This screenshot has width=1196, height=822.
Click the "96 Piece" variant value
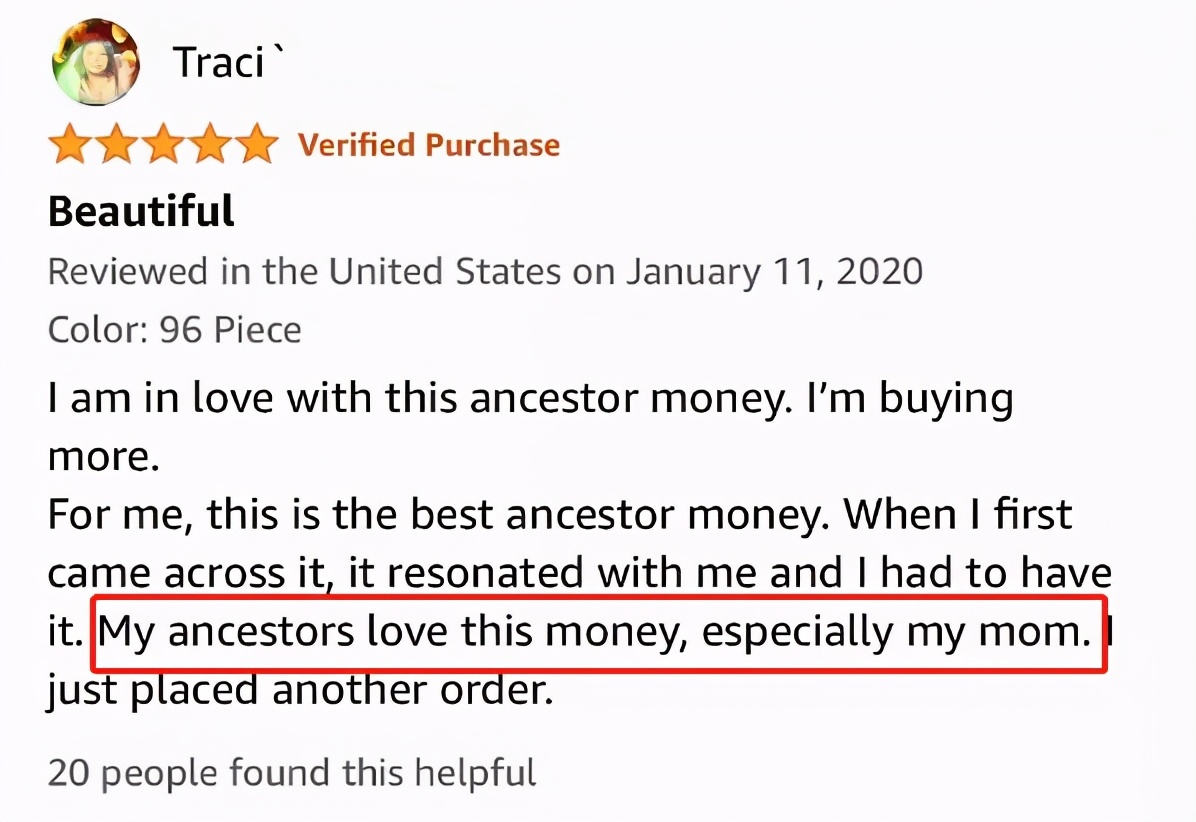pos(230,329)
